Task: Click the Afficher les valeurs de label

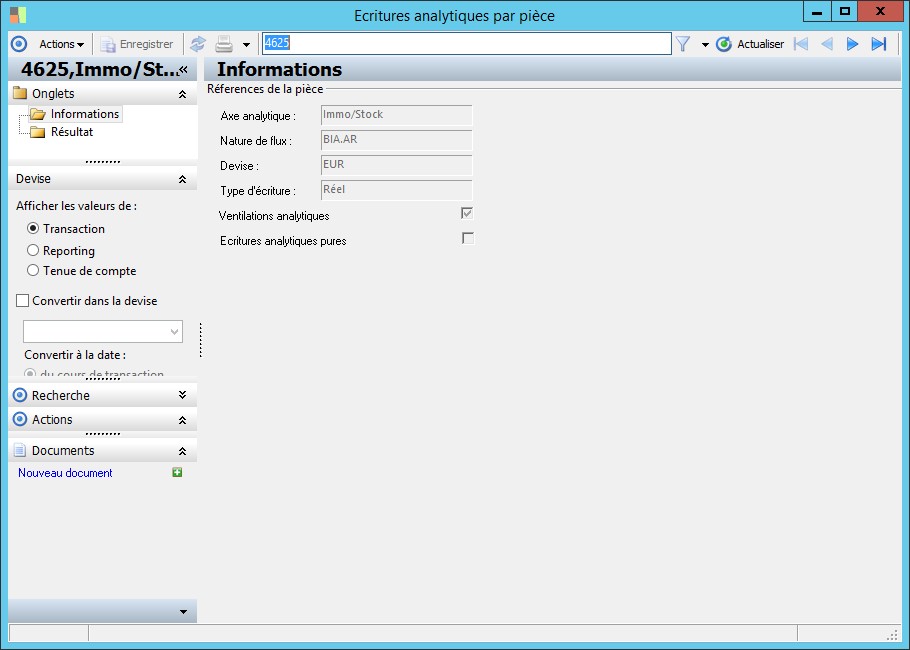Action: pyautogui.click(x=77, y=206)
